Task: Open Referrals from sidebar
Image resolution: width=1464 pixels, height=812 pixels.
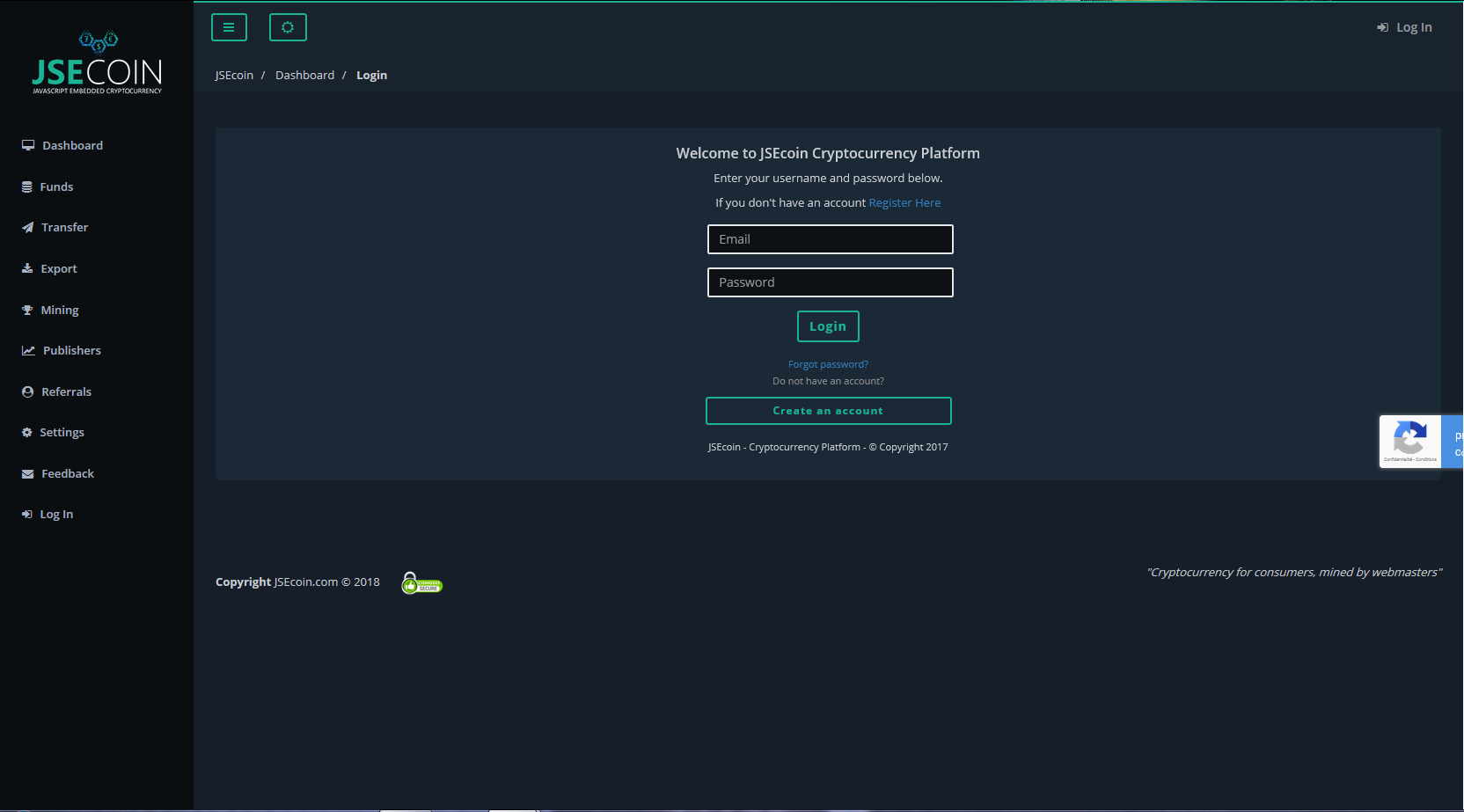Action: (x=66, y=391)
